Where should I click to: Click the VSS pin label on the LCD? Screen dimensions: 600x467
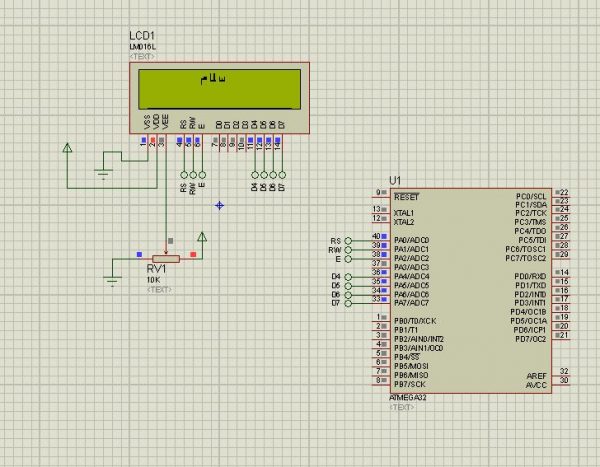[x=147, y=122]
